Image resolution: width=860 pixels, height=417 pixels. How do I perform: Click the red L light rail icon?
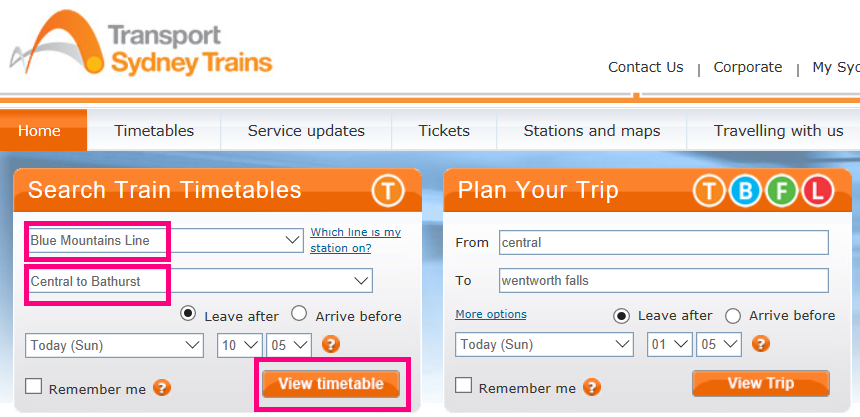click(818, 191)
